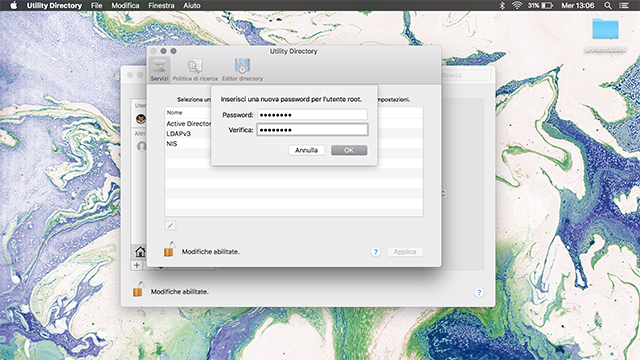Image resolution: width=640 pixels, height=360 pixels.
Task: Cancel with the Annulla button
Action: (307, 150)
